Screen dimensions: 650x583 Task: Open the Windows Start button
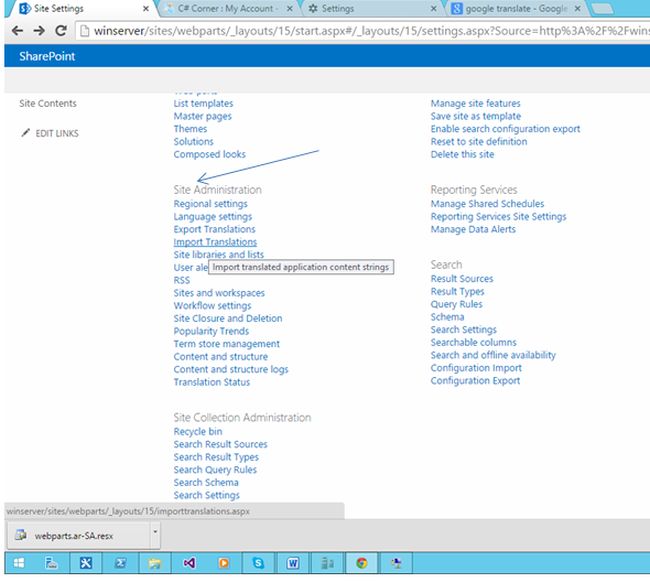pos(19,563)
